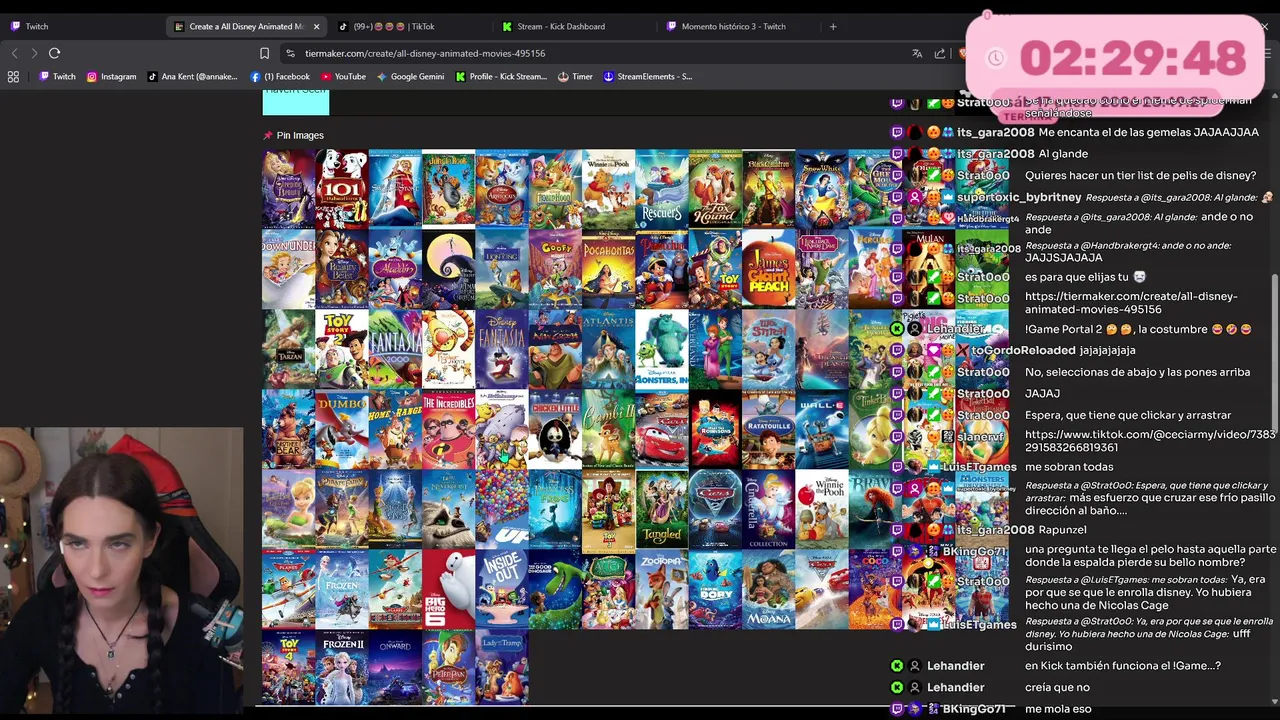This screenshot has height=720, width=1280.
Task: Select the Cars 2 poster
Action: coord(715,509)
